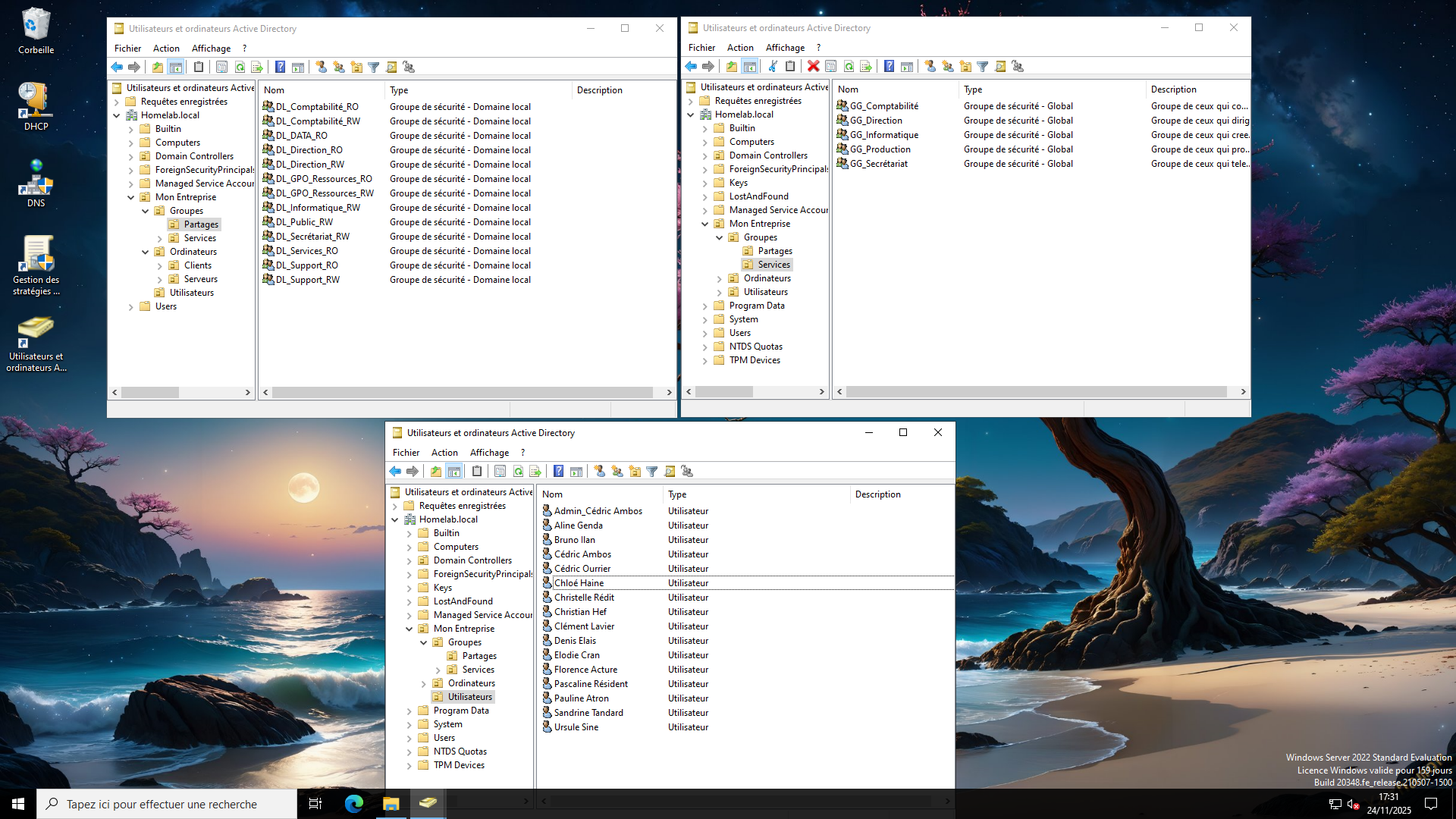Screen dimensions: 1456x819
Task: Collapse the Groupes node in top-left window tree
Action: tap(145, 211)
